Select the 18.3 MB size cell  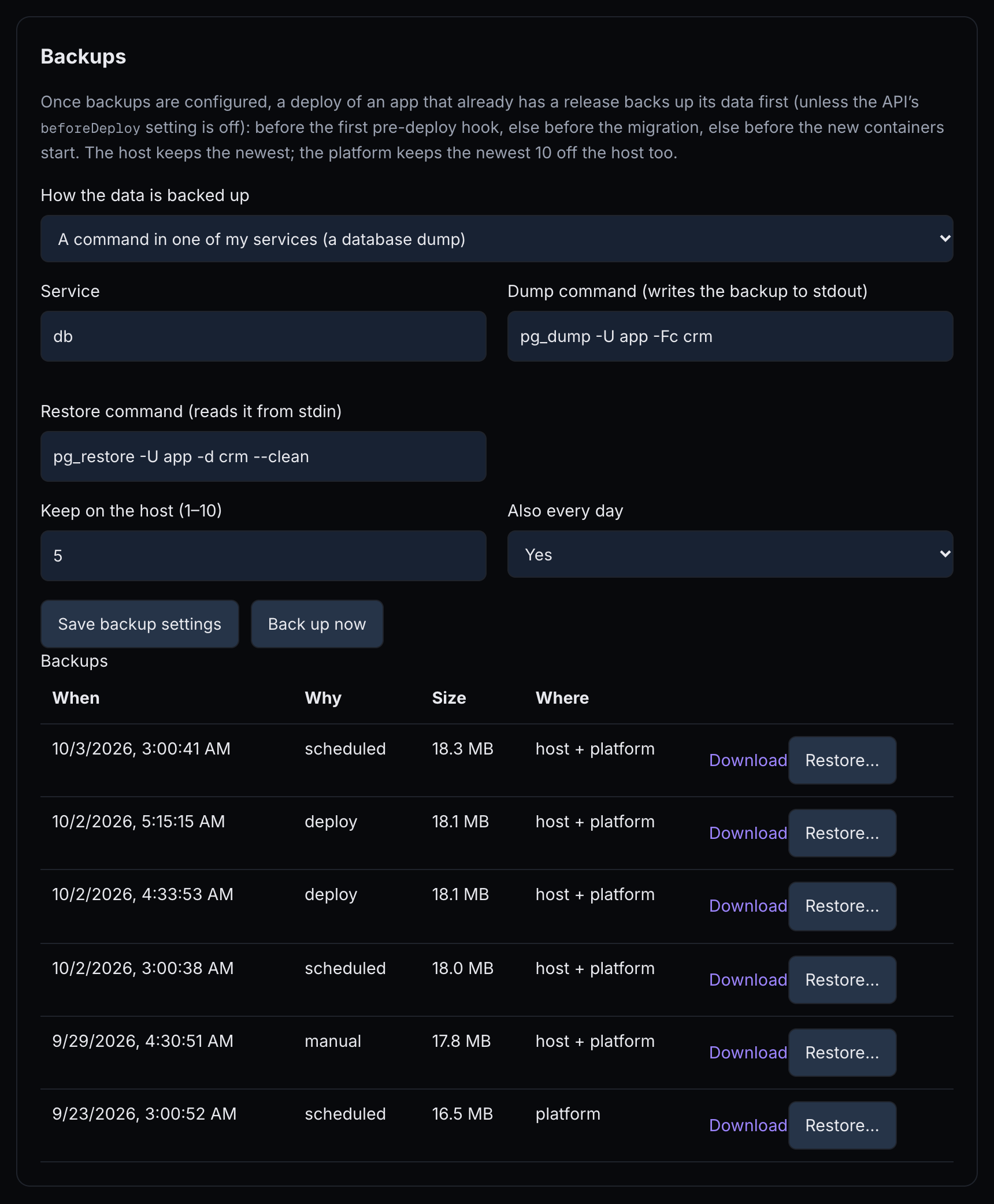[x=462, y=749]
